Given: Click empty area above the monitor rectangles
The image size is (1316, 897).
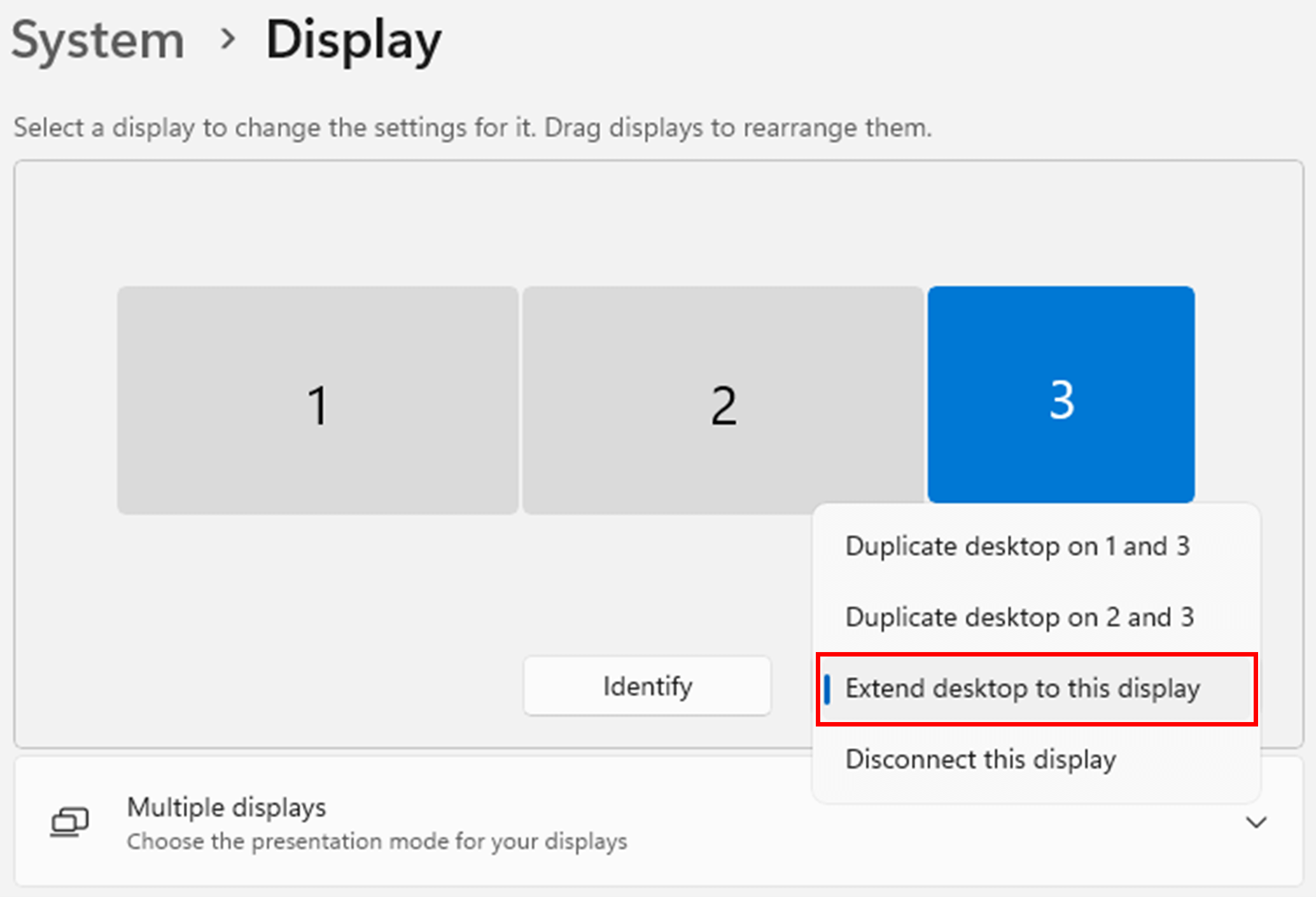Looking at the screenshot, I should coord(655,223).
